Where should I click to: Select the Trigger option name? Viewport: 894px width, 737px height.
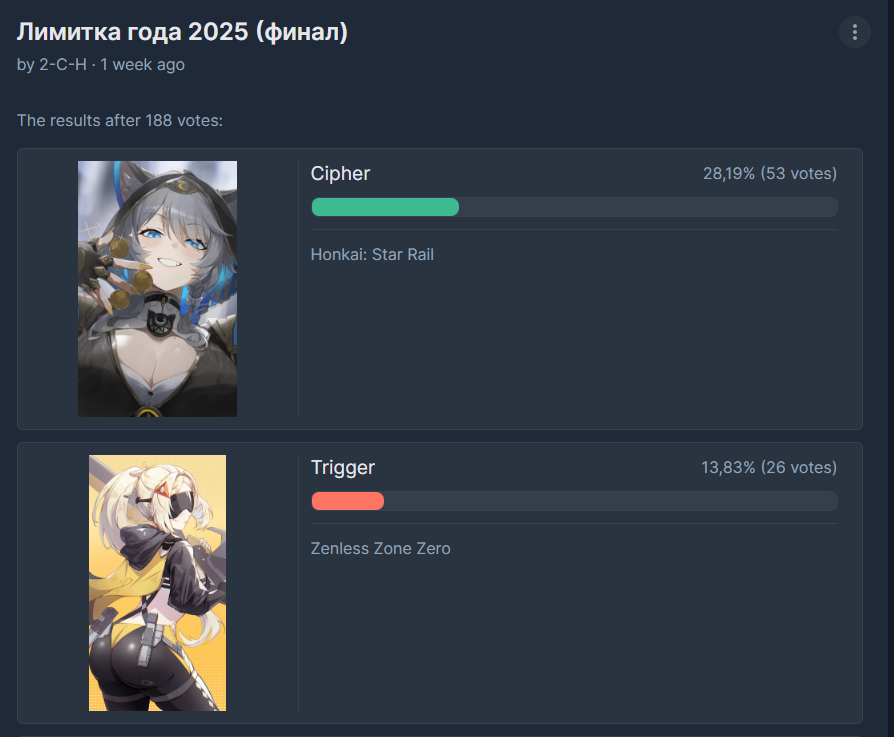click(x=343, y=467)
